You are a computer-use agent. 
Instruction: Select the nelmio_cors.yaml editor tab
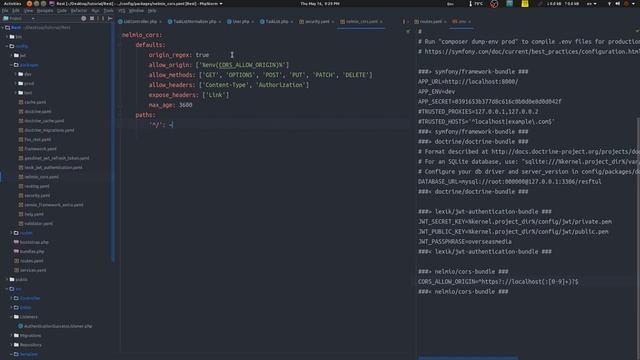tap(361, 22)
